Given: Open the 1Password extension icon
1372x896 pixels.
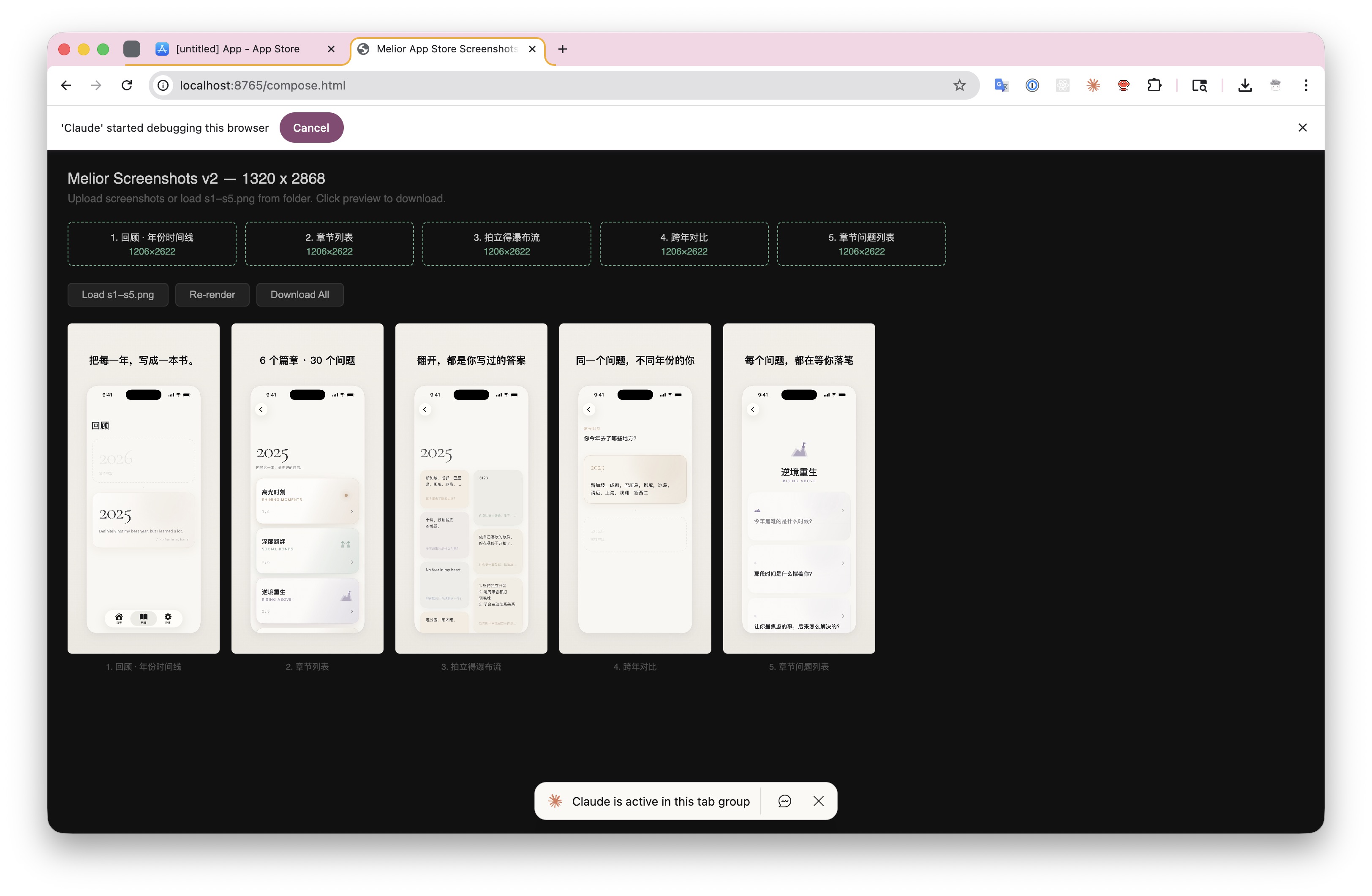Looking at the screenshot, I should coord(1032,85).
